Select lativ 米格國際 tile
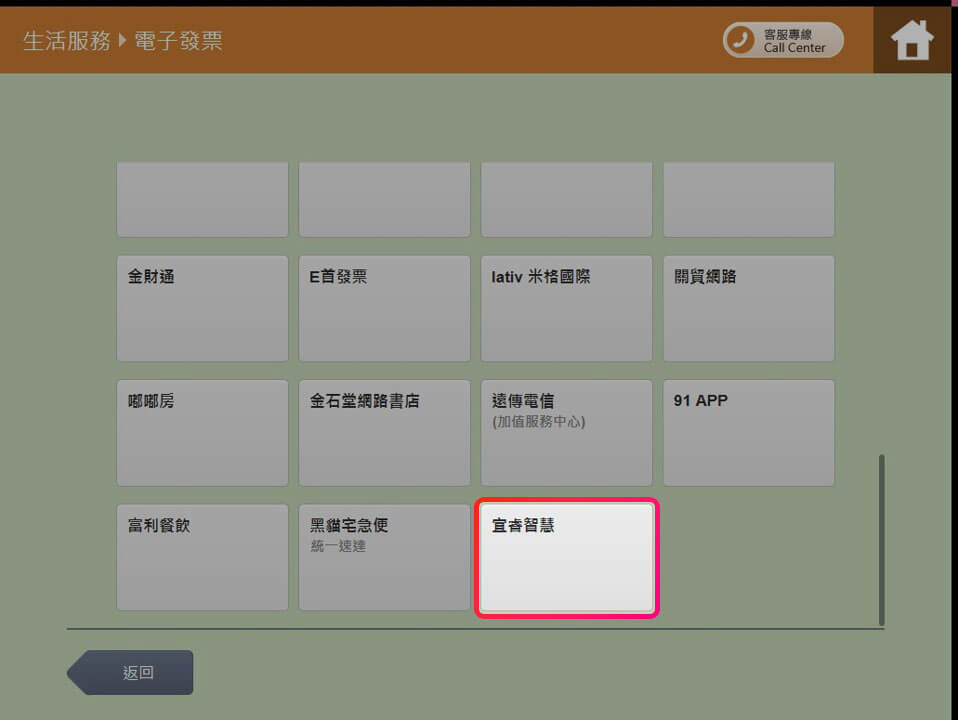Image resolution: width=958 pixels, height=720 pixels. 566,309
